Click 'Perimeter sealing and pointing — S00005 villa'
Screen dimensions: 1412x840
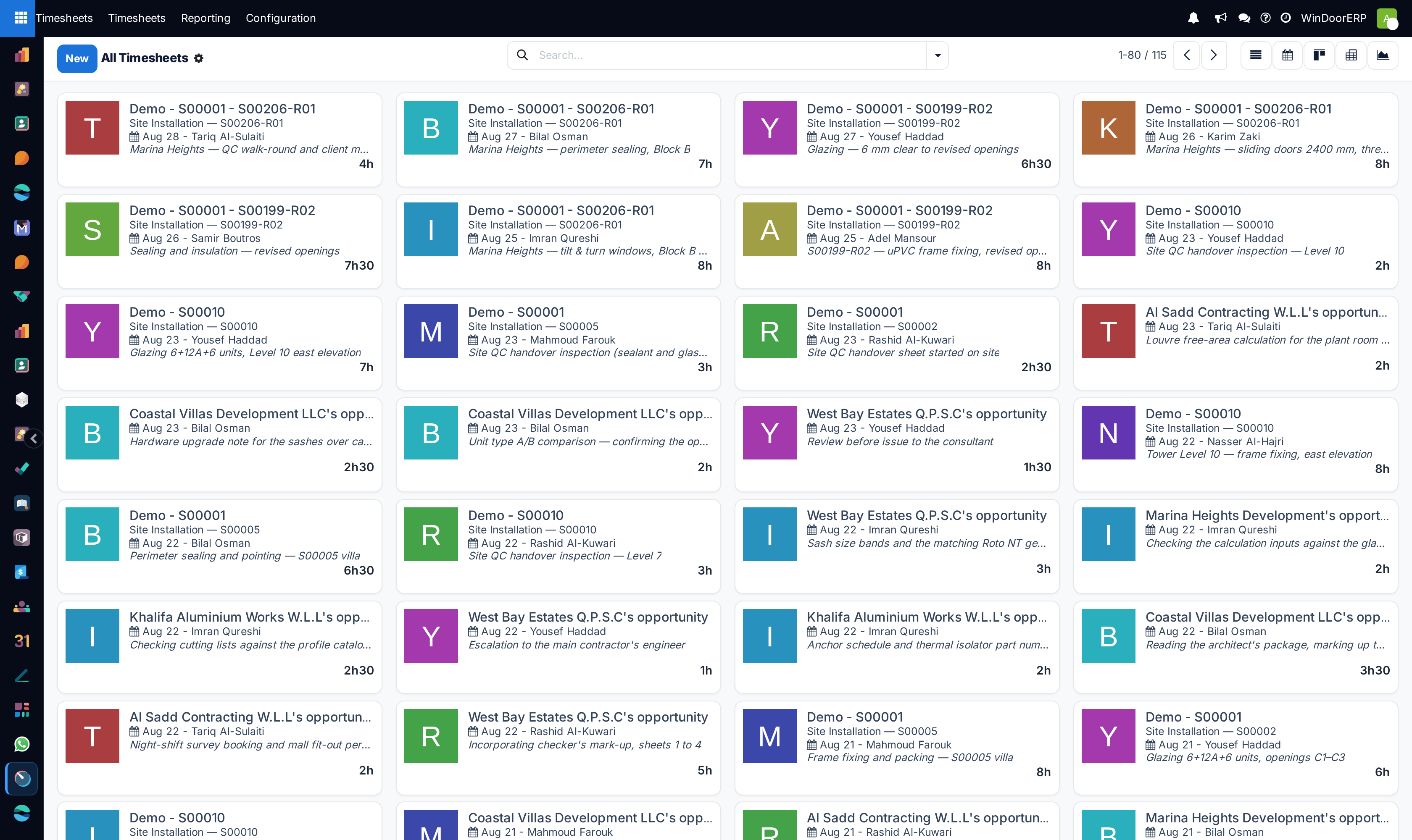(x=245, y=556)
